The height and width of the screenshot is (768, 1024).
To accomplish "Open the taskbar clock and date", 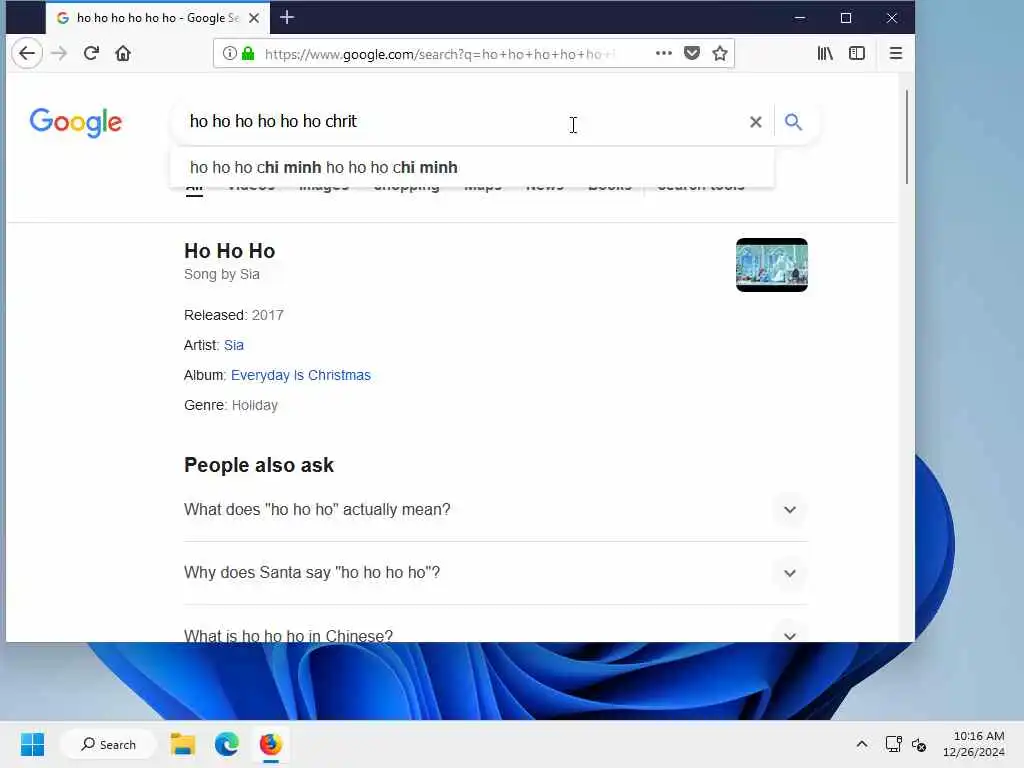I will coord(974,744).
